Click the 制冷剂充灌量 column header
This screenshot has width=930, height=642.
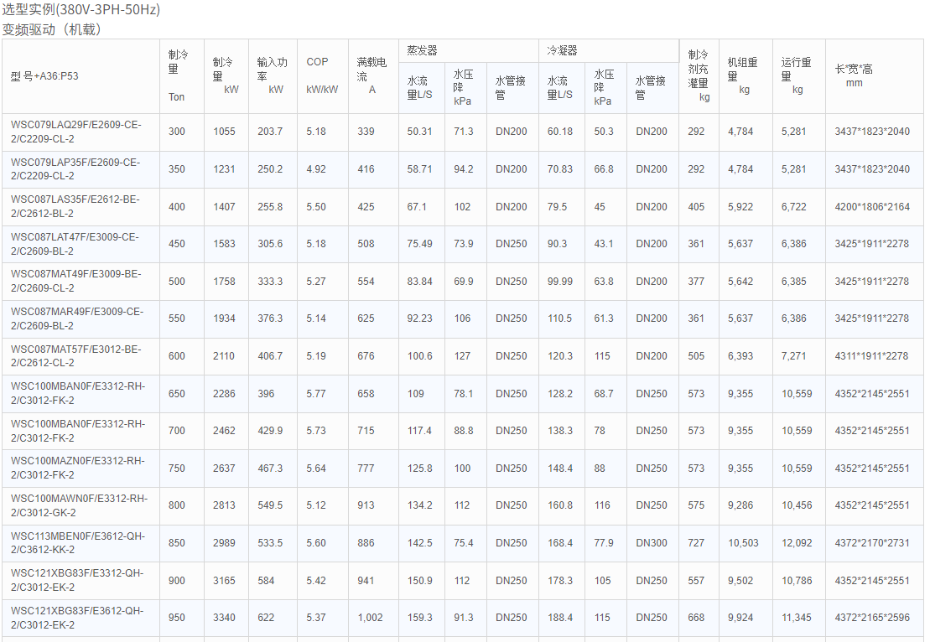(x=698, y=75)
